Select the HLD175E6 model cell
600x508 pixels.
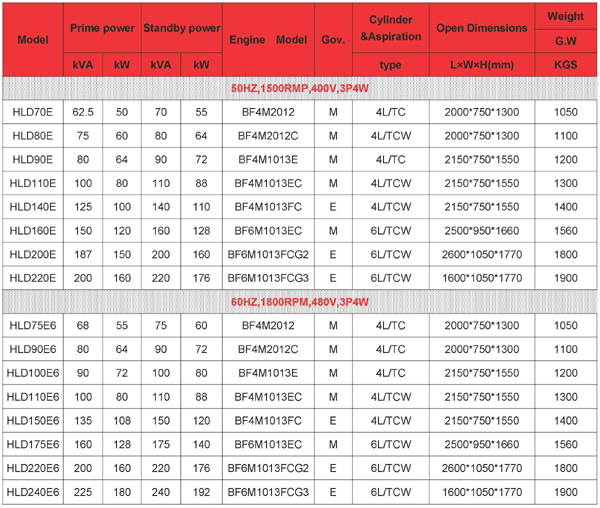coord(33,443)
